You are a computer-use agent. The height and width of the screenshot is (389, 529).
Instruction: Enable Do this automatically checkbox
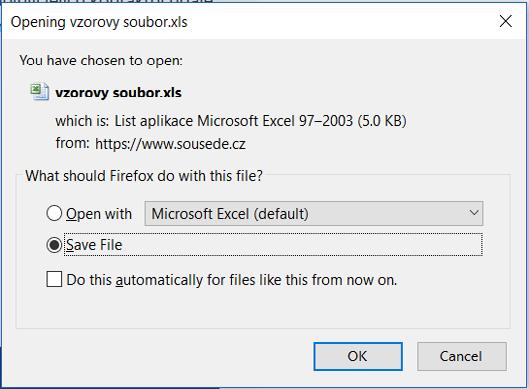tap(54, 279)
